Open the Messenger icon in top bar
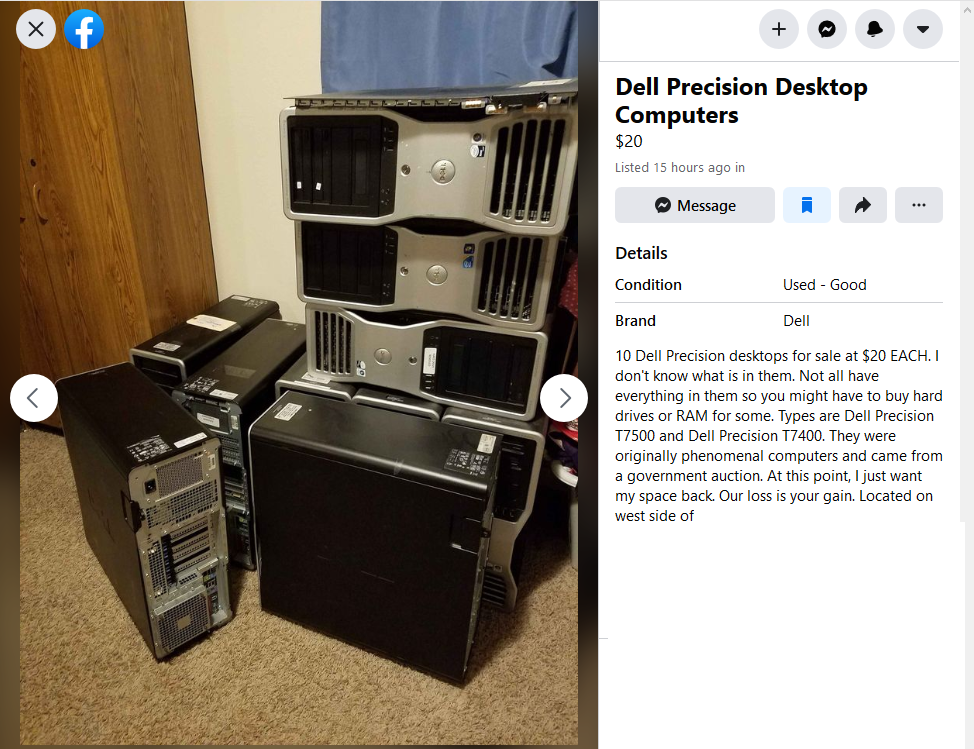Image resolution: width=974 pixels, height=749 pixels. [x=826, y=29]
